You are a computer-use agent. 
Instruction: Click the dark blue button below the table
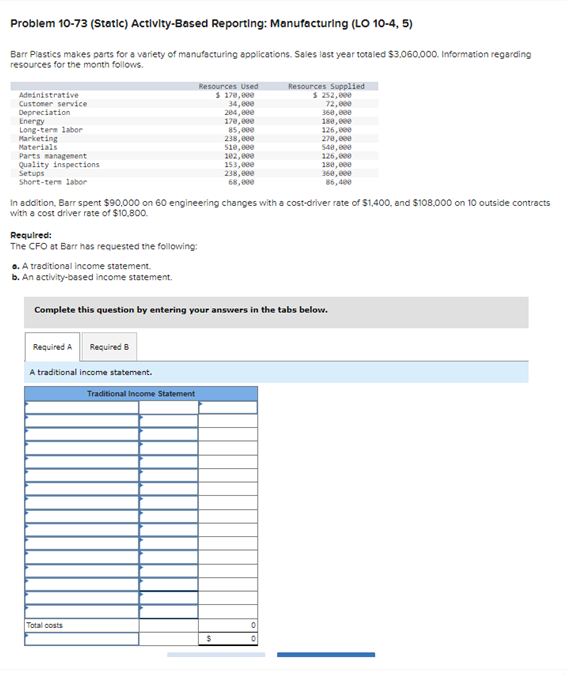tap(326, 654)
